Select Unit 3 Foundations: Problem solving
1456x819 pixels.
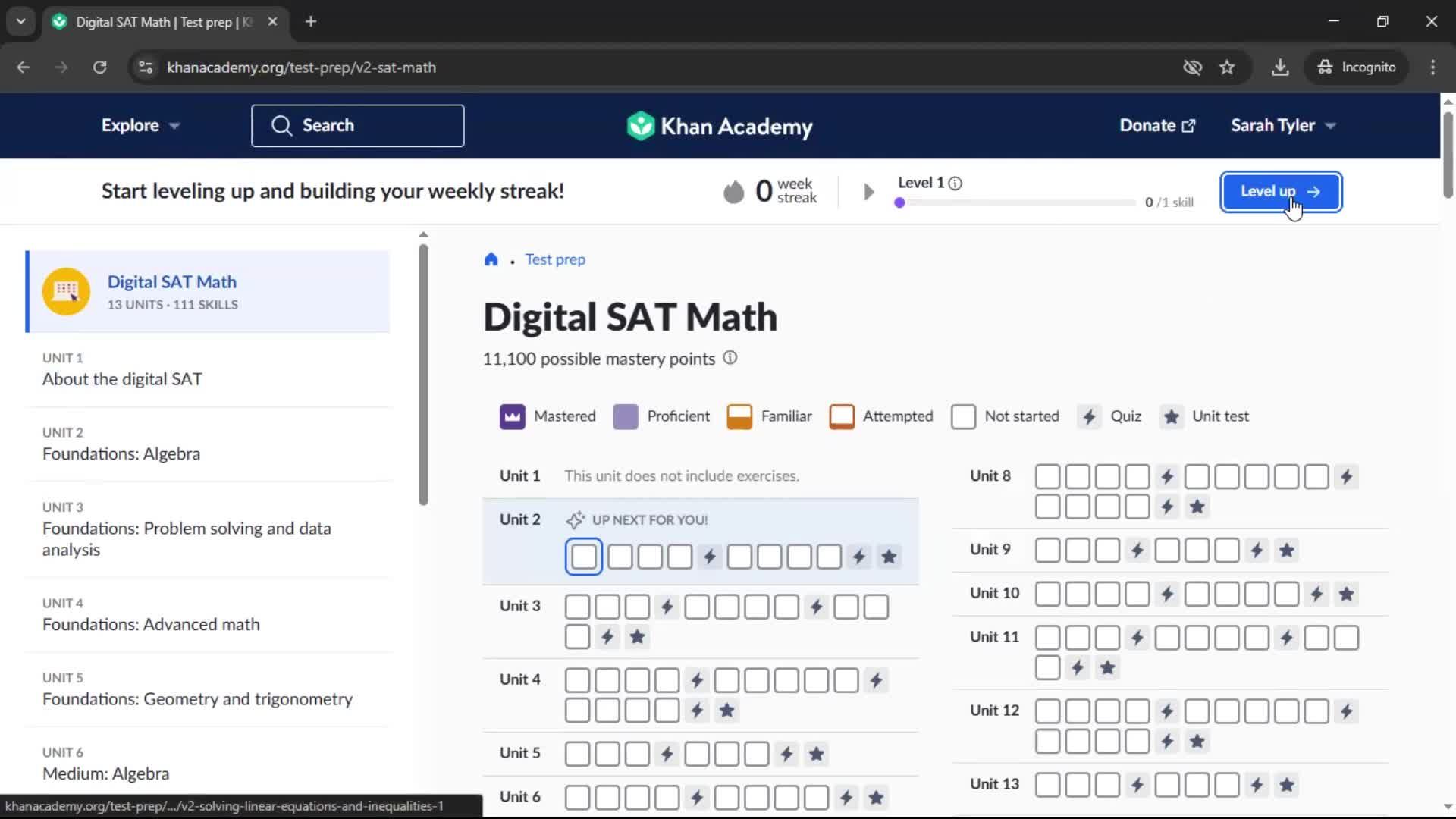coord(208,529)
